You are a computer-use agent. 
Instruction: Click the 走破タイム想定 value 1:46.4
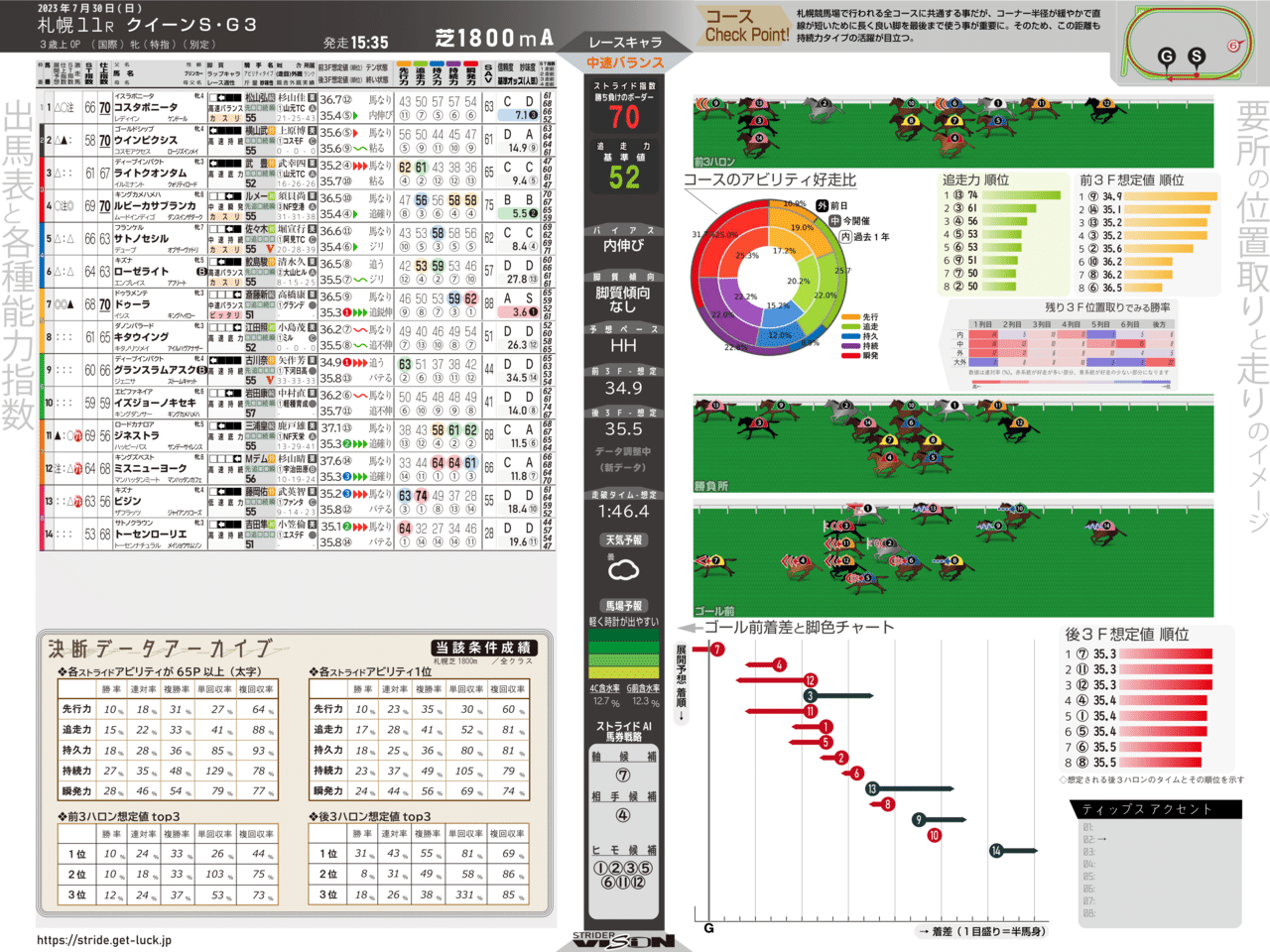[623, 512]
